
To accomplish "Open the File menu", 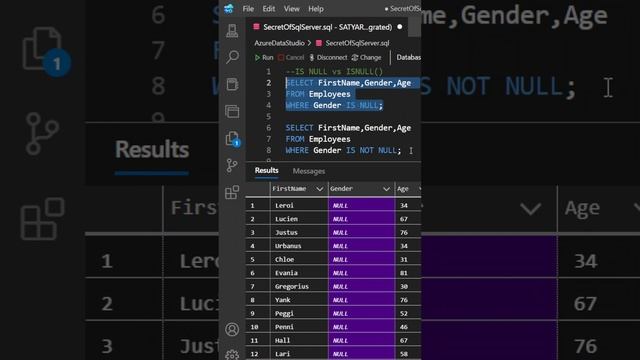I will 248,9.
